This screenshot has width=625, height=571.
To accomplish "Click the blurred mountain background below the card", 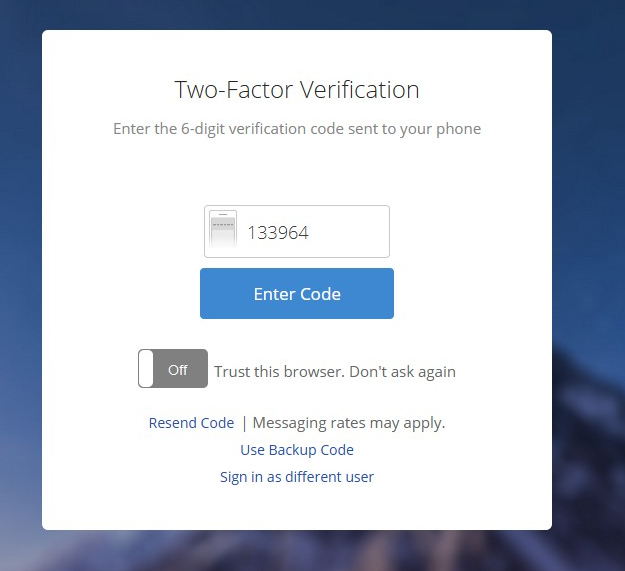I will (x=300, y=551).
